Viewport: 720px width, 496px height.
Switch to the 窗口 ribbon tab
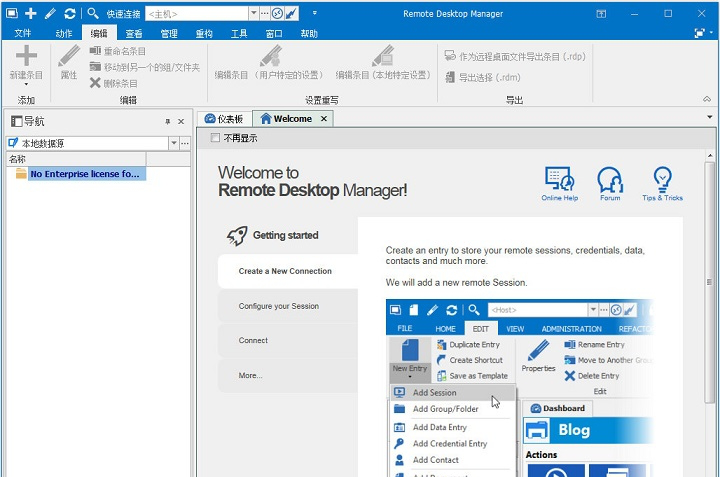pyautogui.click(x=274, y=33)
